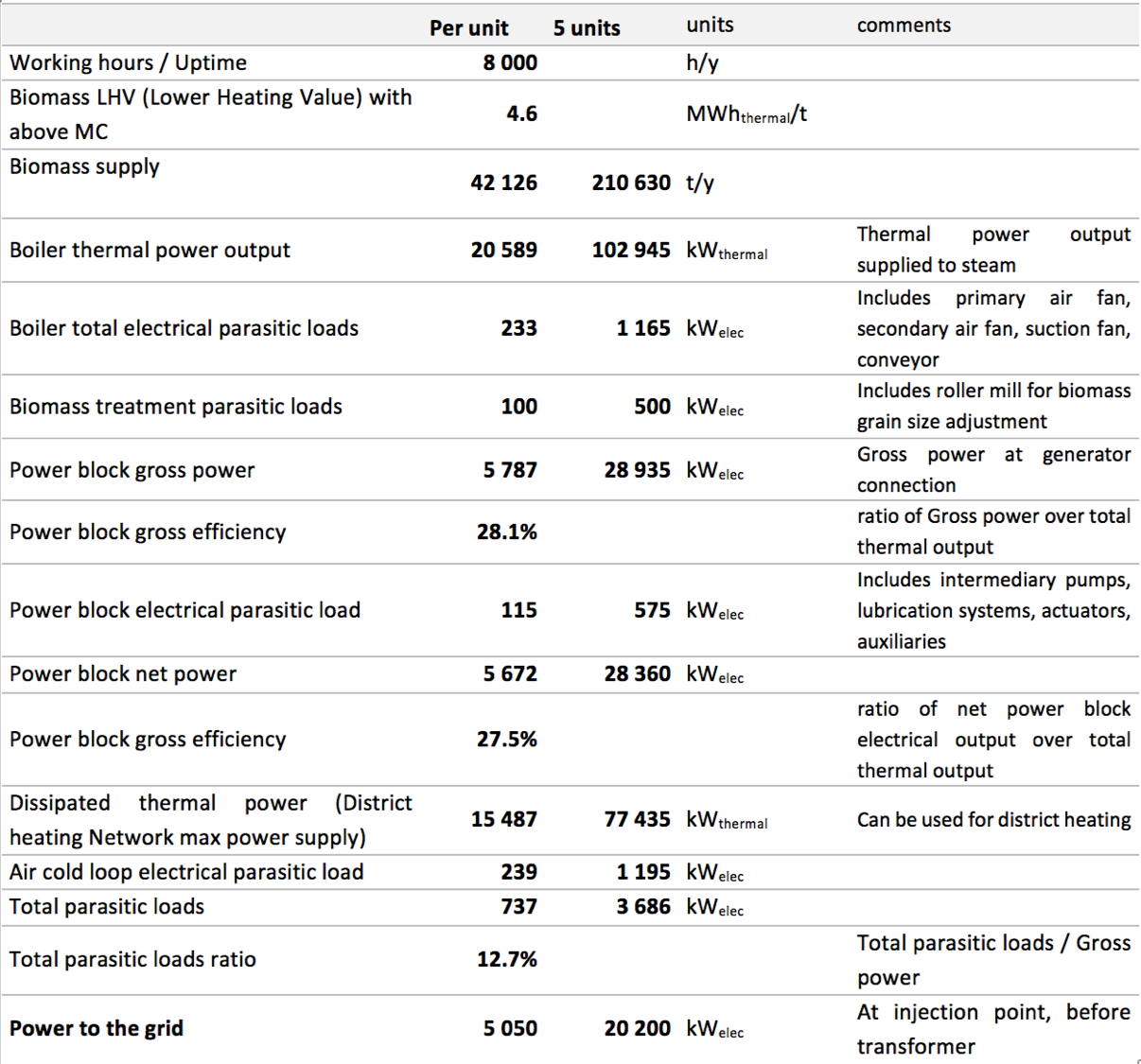Screen dimensions: 1141x1064
Task: Click the "Per unit" column header
Action: click(468, 28)
